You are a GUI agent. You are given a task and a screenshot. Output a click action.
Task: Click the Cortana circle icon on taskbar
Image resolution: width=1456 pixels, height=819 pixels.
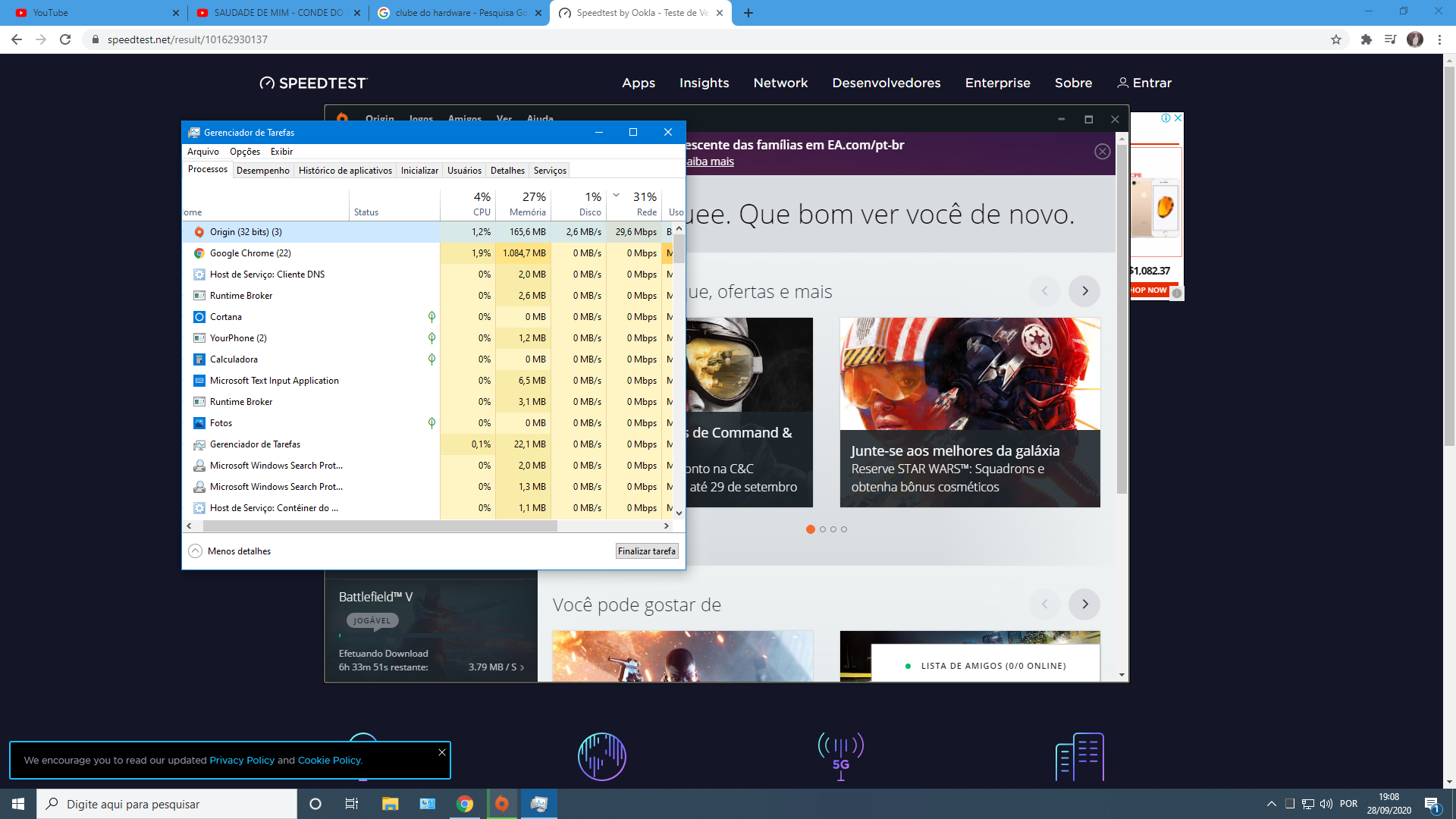pyautogui.click(x=315, y=804)
